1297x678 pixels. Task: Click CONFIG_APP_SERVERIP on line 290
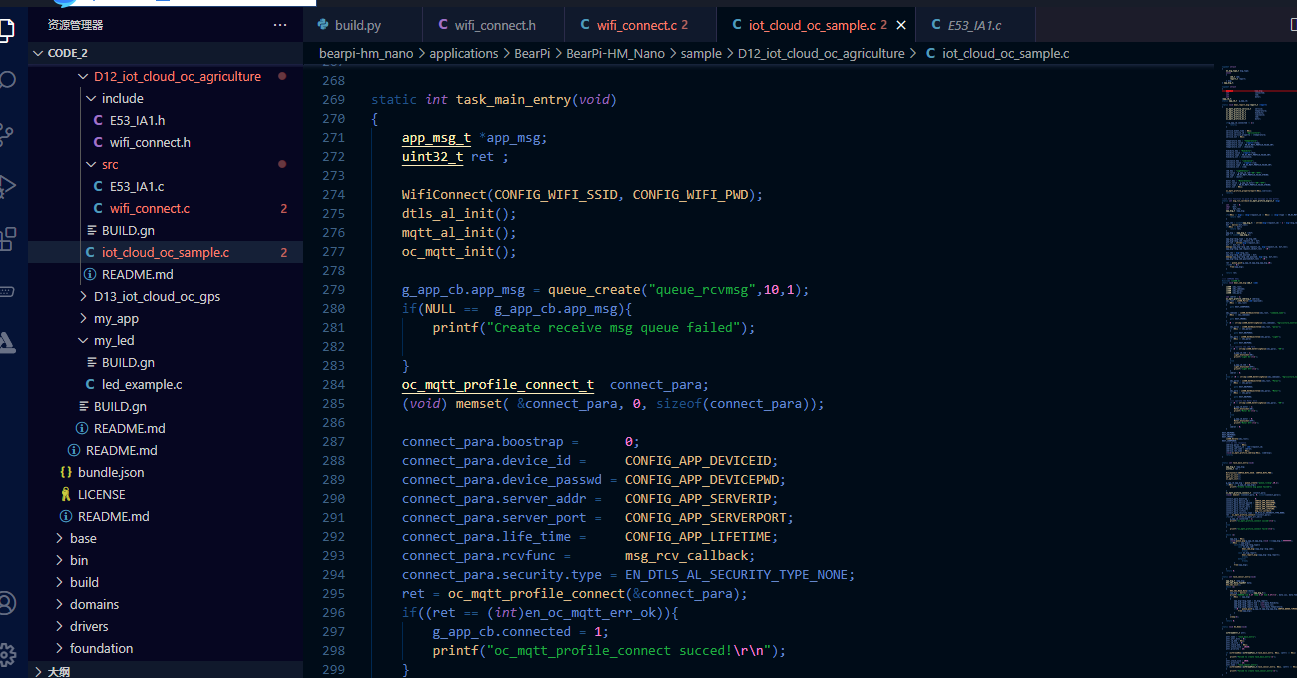(x=698, y=498)
